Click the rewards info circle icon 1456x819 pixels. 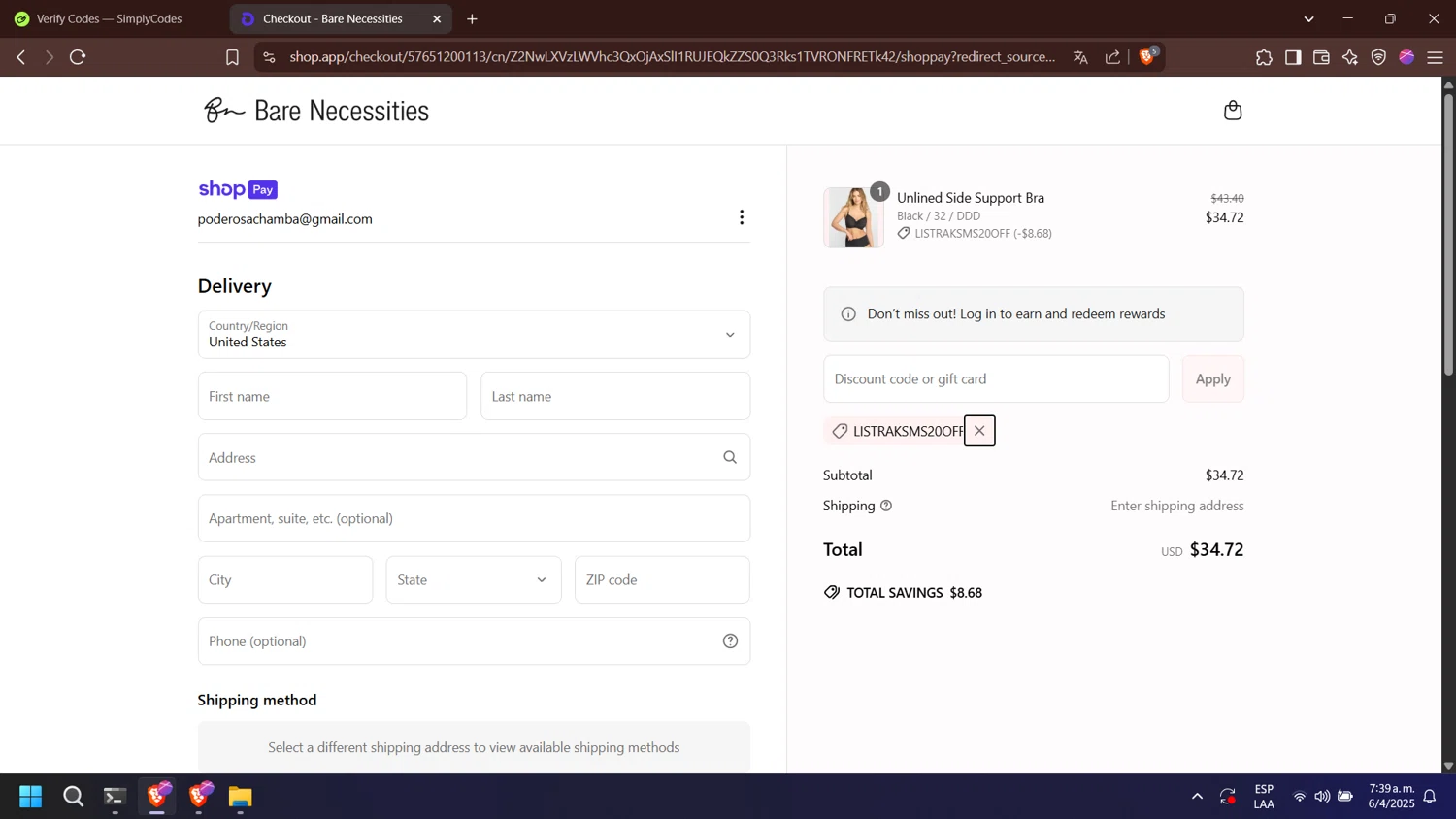pos(848,314)
